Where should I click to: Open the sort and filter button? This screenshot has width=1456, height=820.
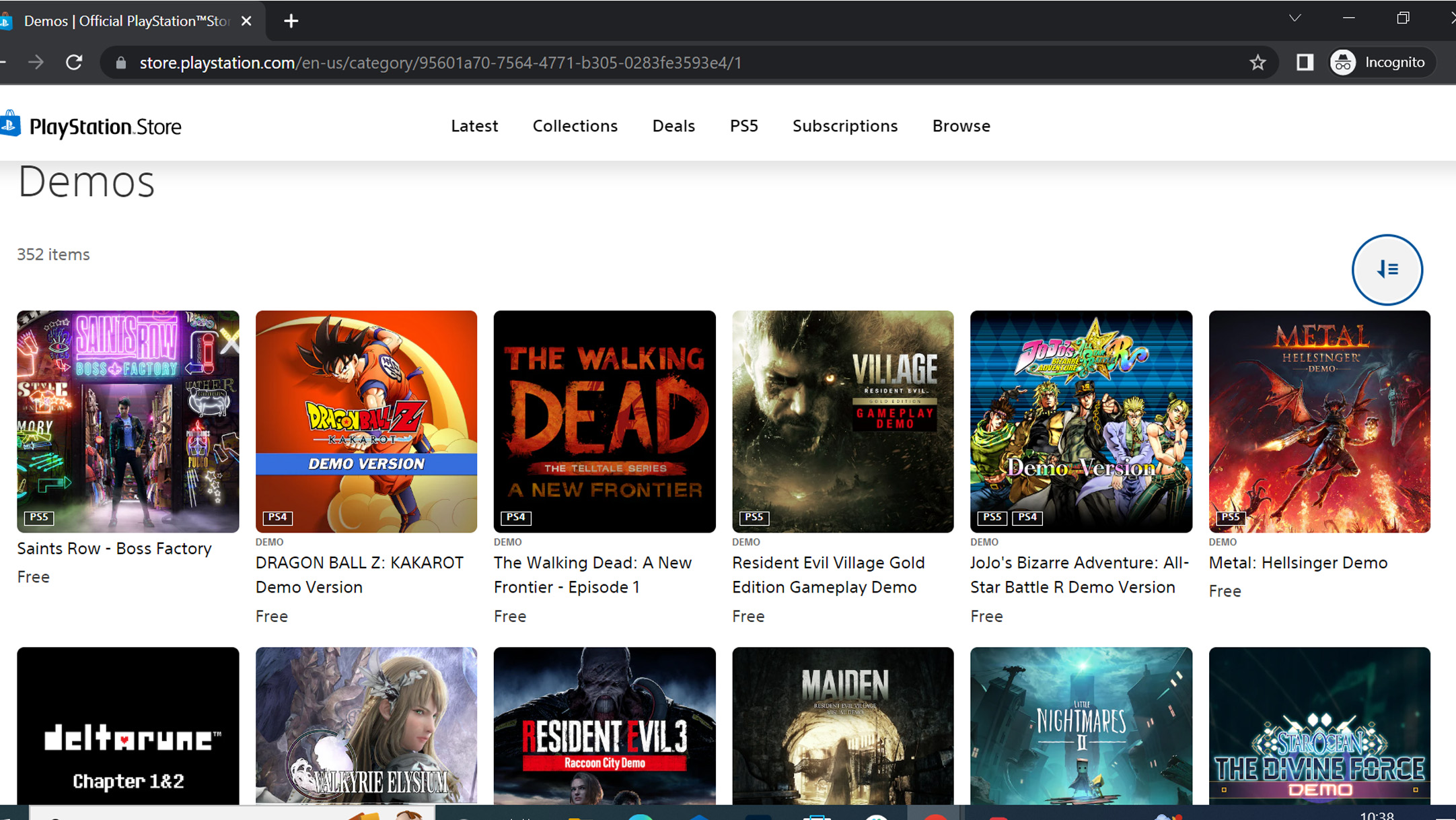pos(1387,269)
